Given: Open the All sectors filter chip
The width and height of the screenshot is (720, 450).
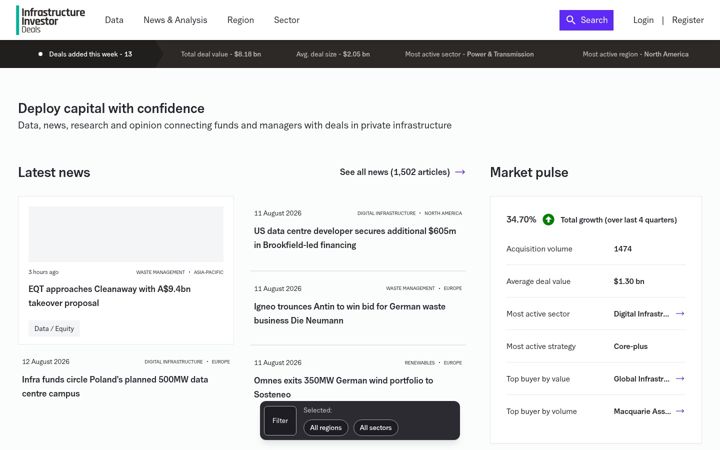Looking at the screenshot, I should (376, 428).
